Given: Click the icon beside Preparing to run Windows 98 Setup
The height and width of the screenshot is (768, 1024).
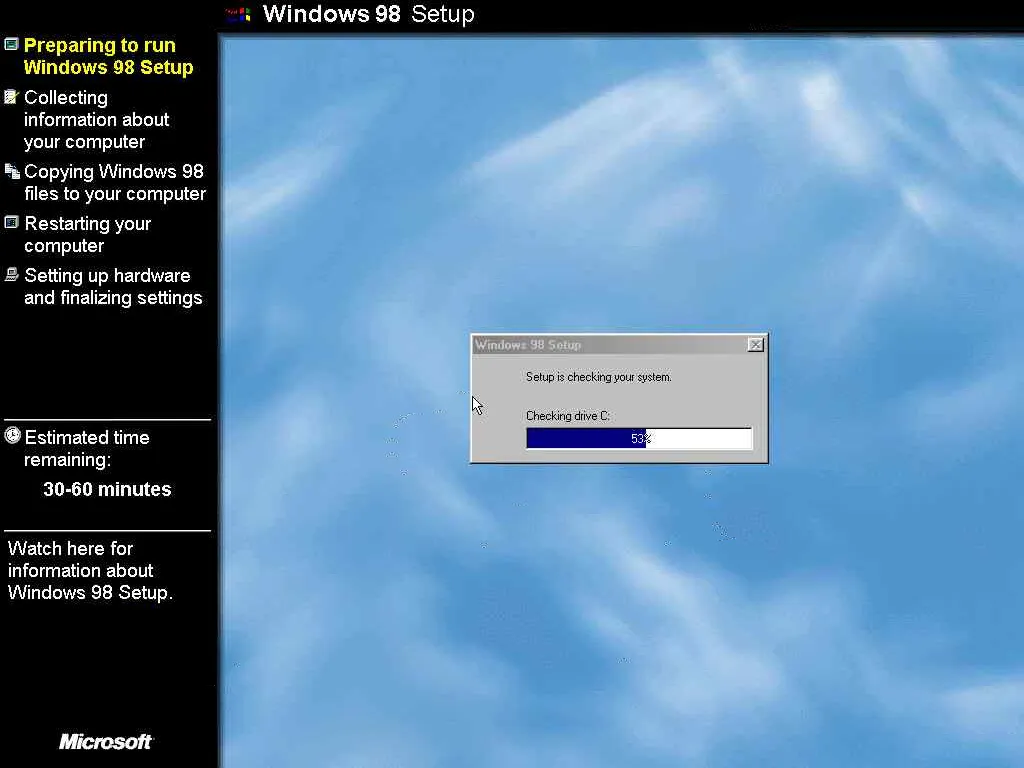Looking at the screenshot, I should [x=11, y=44].
